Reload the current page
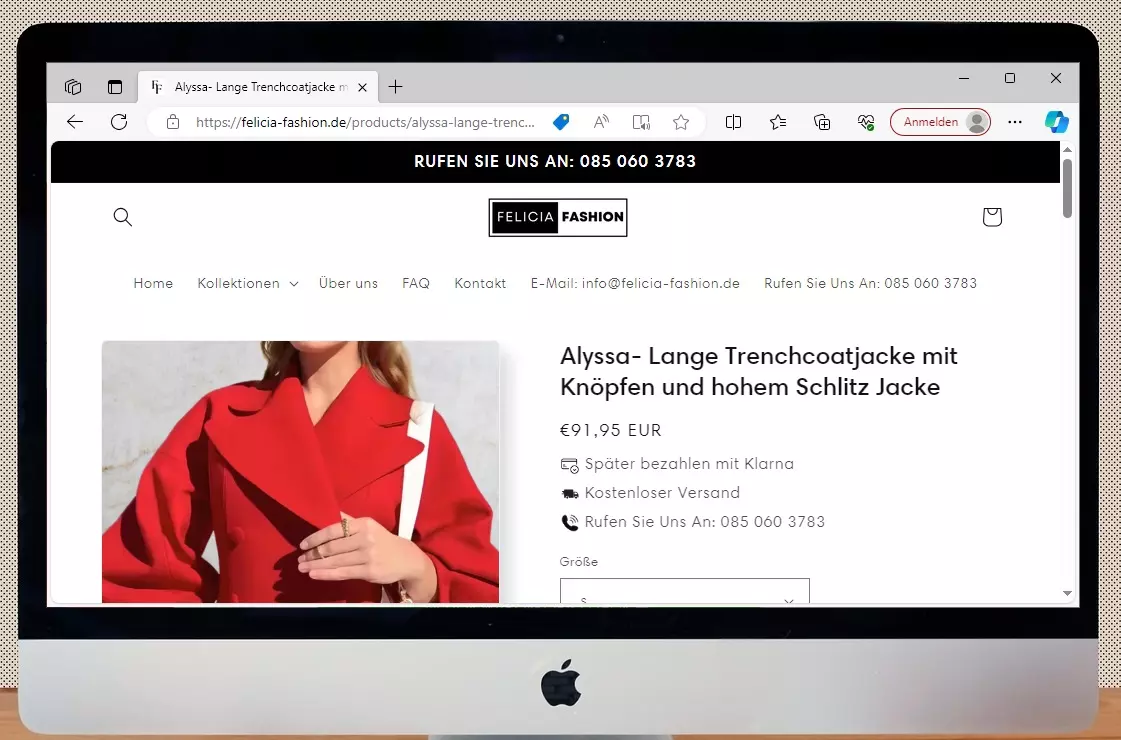 [x=119, y=122]
